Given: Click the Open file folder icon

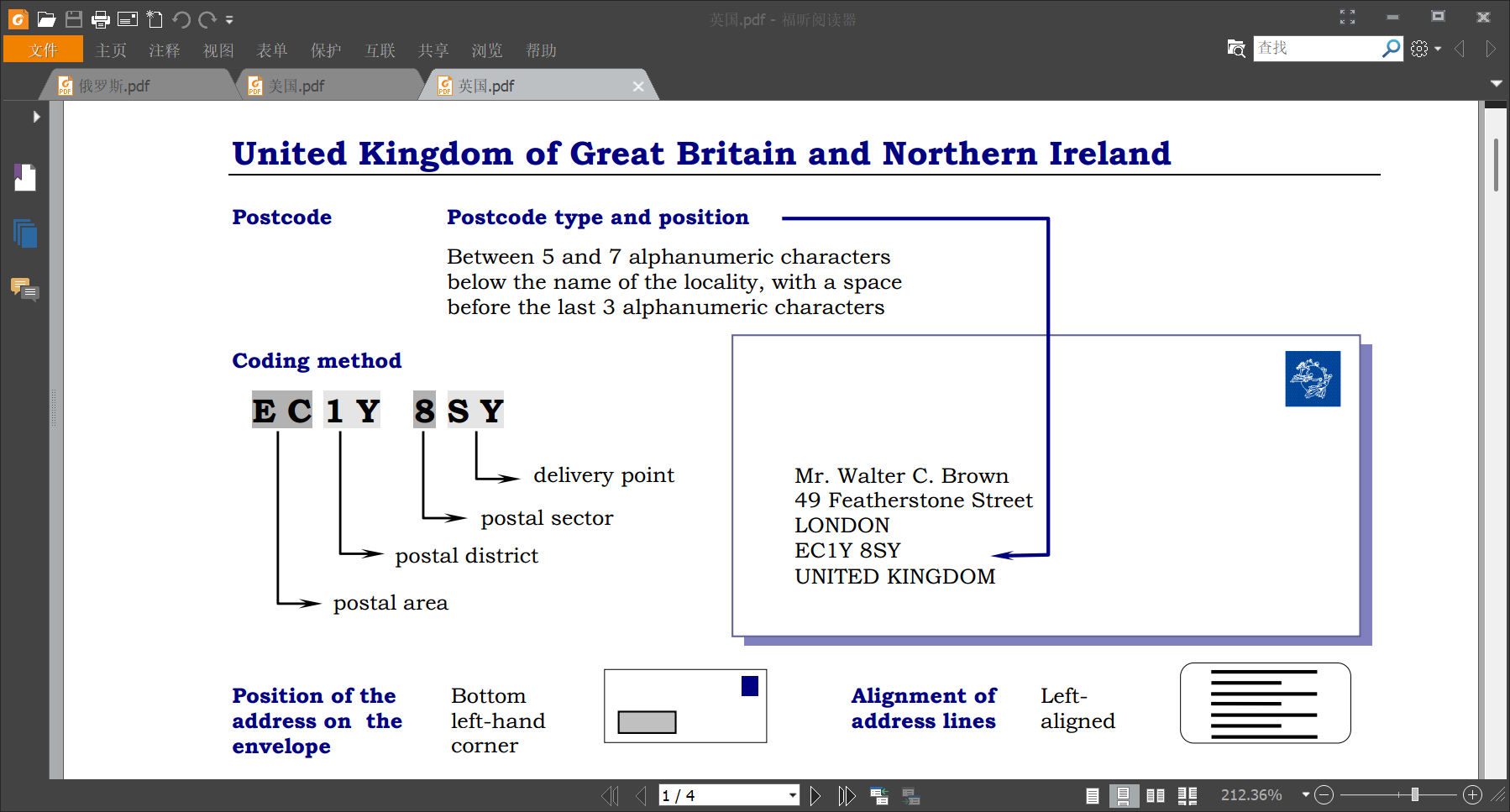Looking at the screenshot, I should click(46, 18).
